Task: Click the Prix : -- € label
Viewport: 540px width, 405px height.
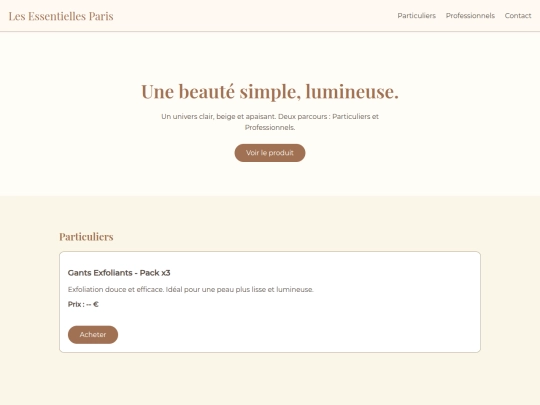Action: pos(83,304)
